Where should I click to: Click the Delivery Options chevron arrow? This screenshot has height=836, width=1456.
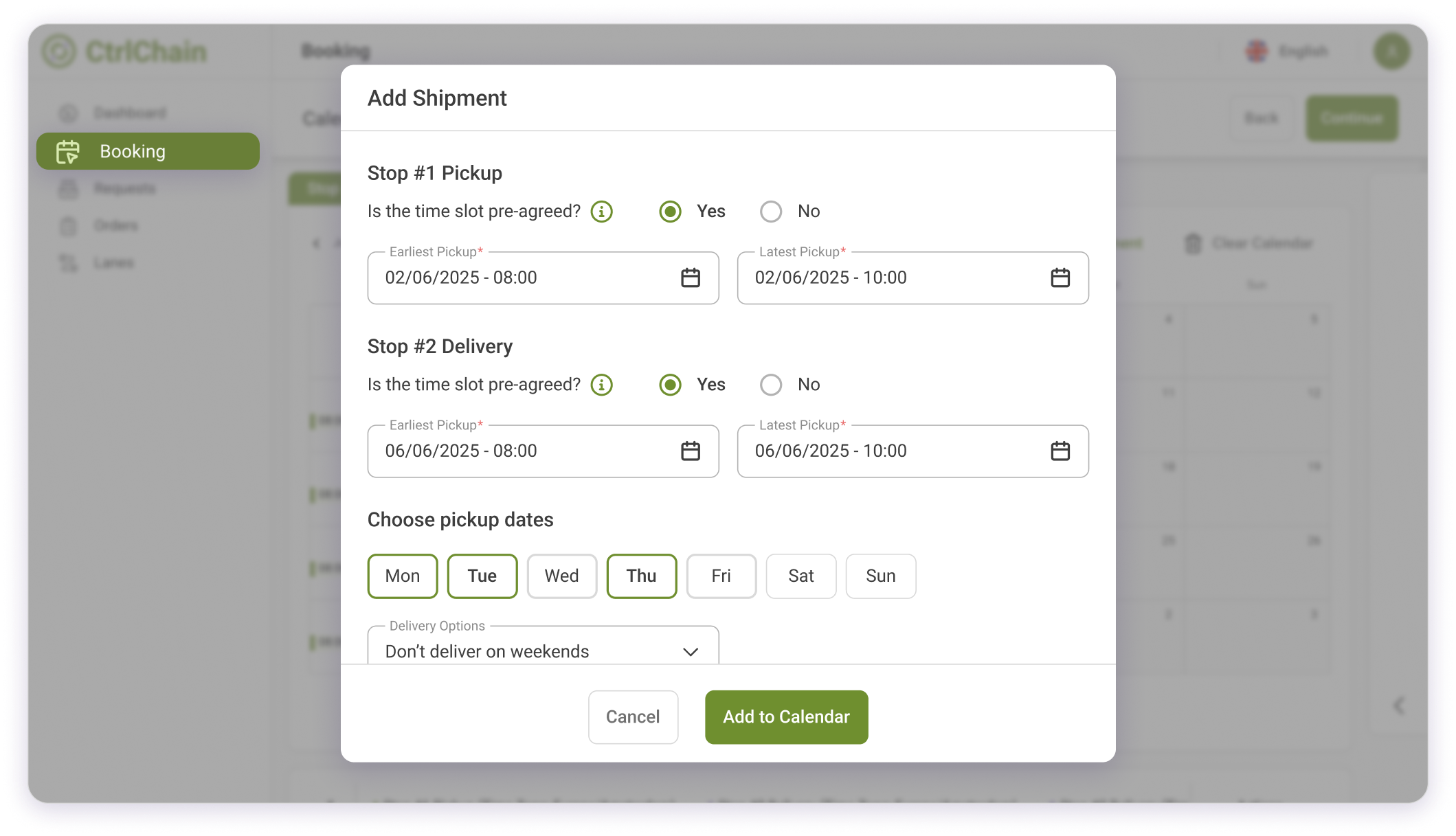[691, 651]
